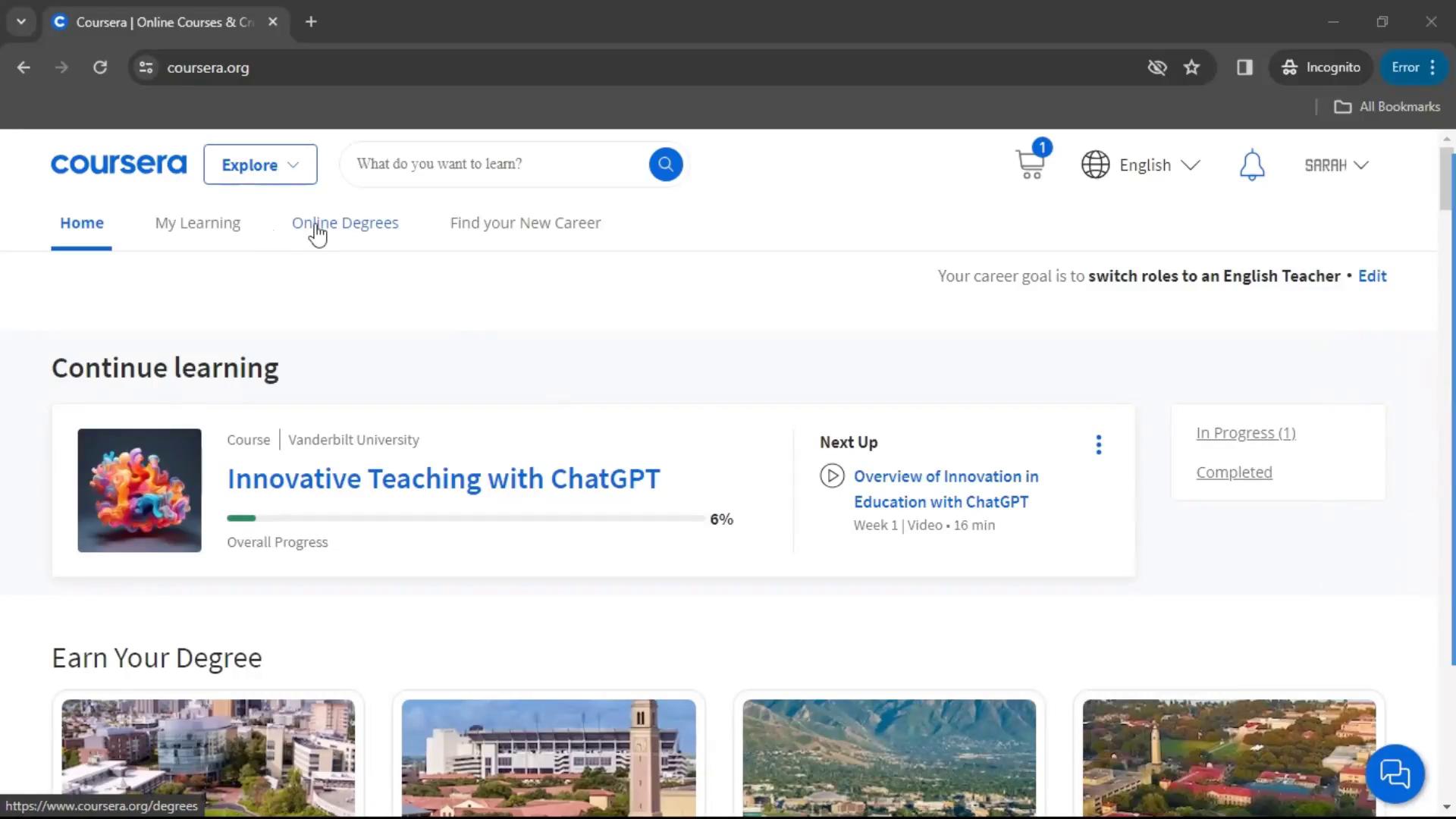Click the Edit career goal link
The width and height of the screenshot is (1456, 819).
[x=1372, y=275]
